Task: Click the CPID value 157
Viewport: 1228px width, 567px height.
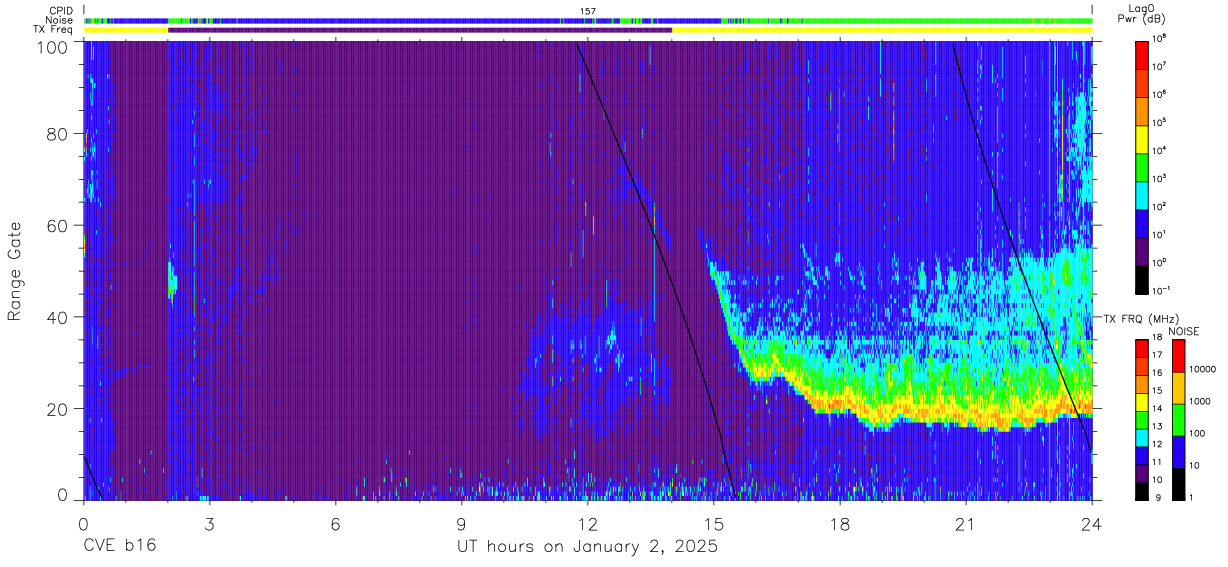Action: [x=588, y=11]
